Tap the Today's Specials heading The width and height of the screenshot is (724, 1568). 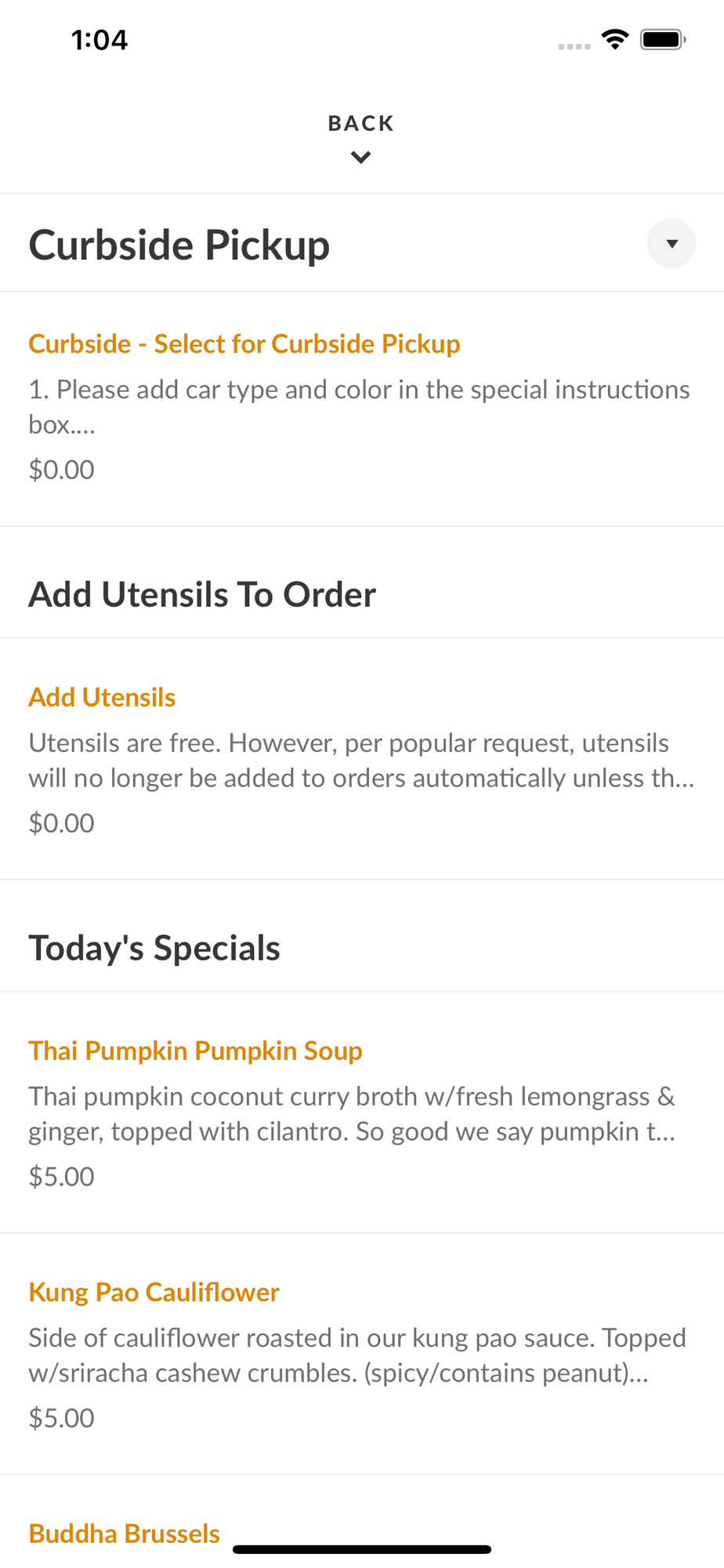click(154, 948)
